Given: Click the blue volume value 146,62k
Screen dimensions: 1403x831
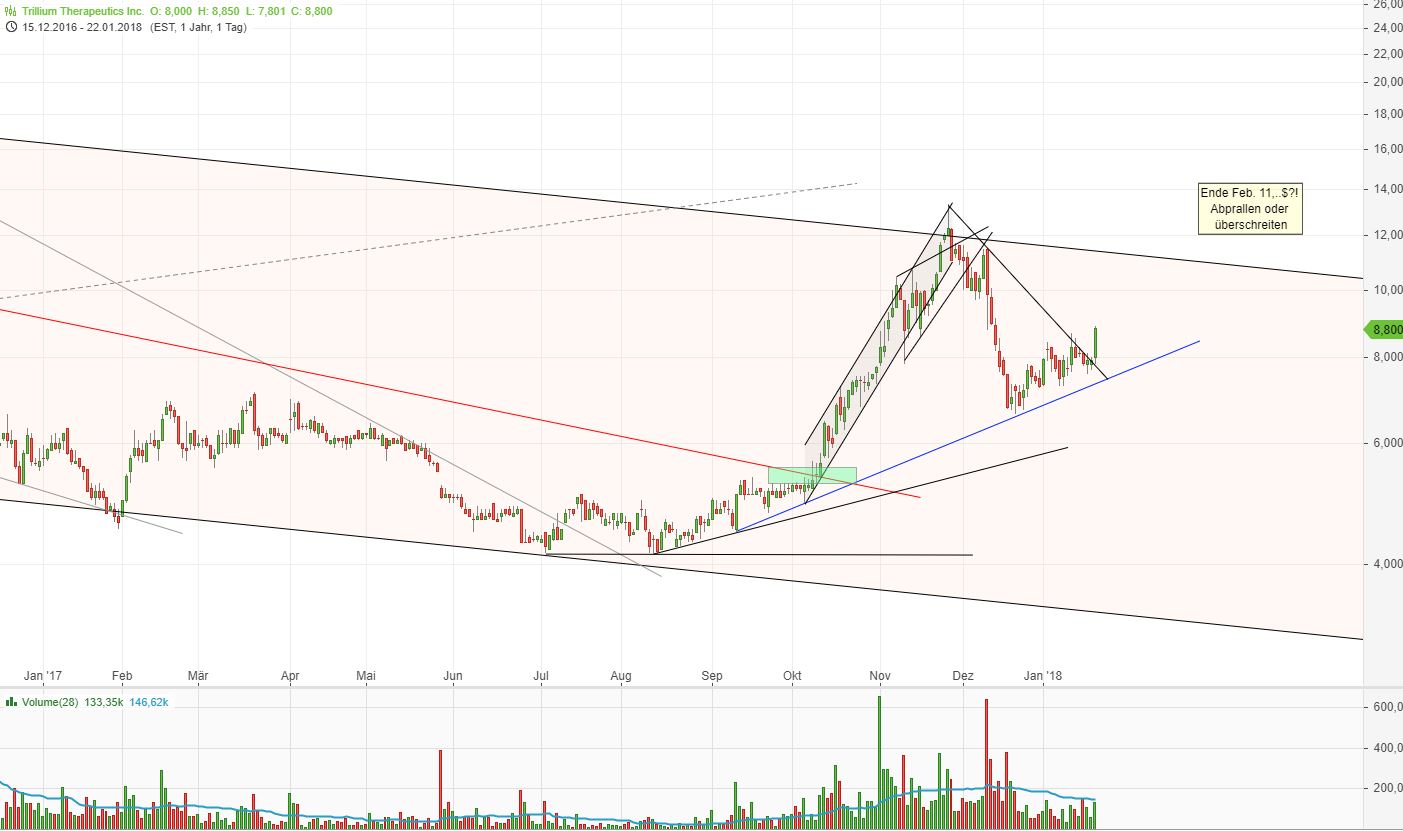Looking at the screenshot, I should pos(151,701).
